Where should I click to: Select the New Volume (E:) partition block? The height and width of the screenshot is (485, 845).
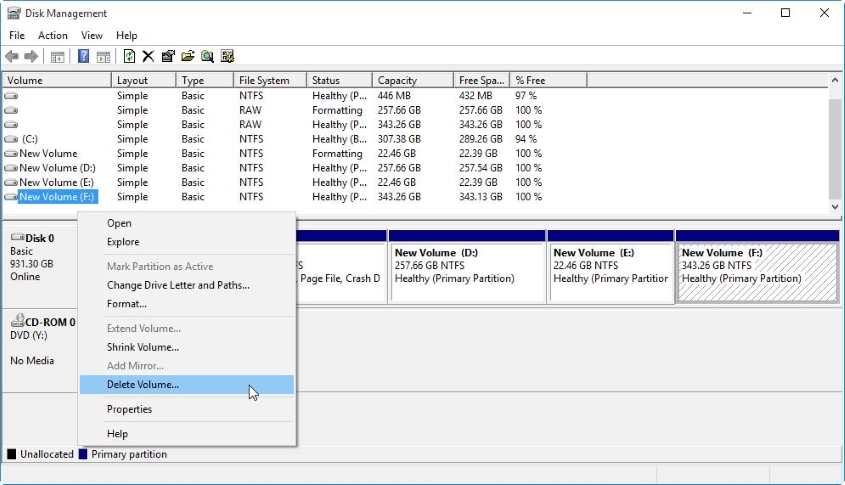[x=611, y=267]
